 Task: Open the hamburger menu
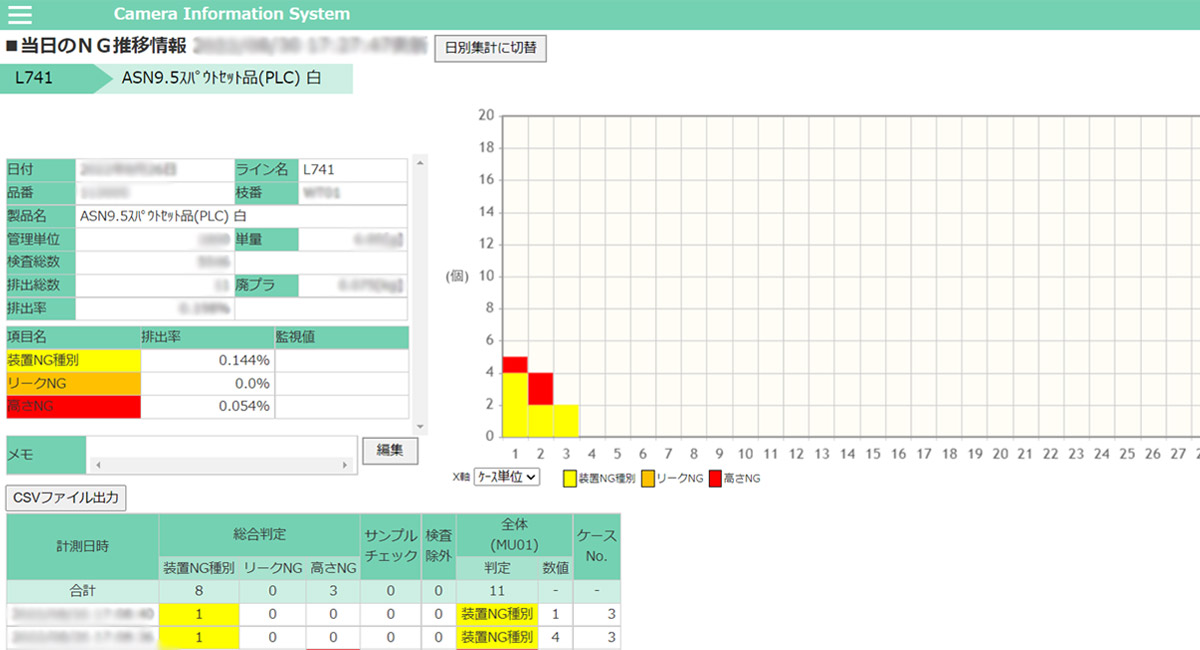(20, 14)
